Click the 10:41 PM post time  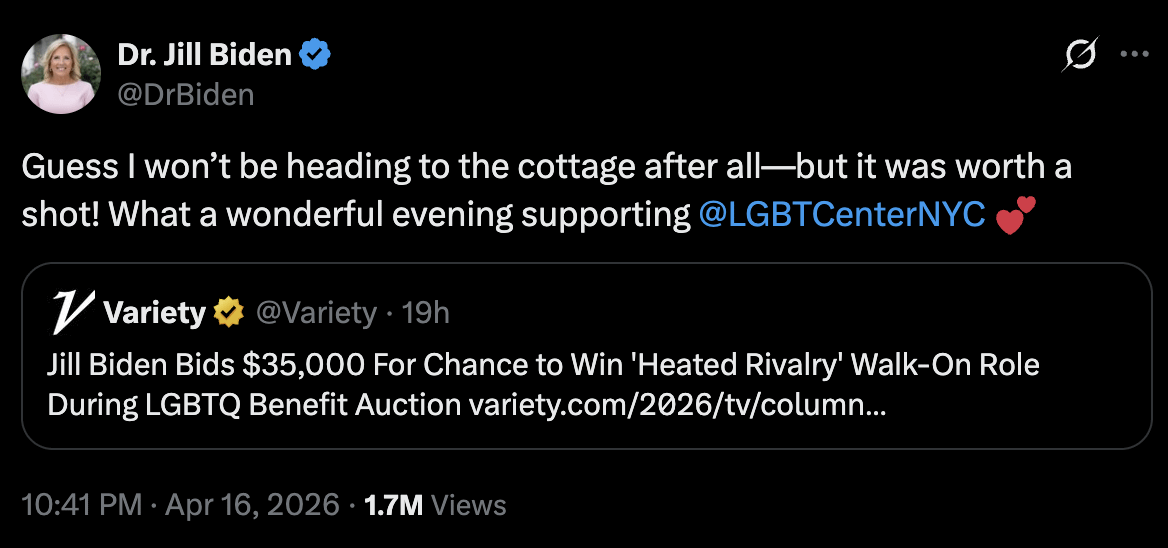point(82,505)
